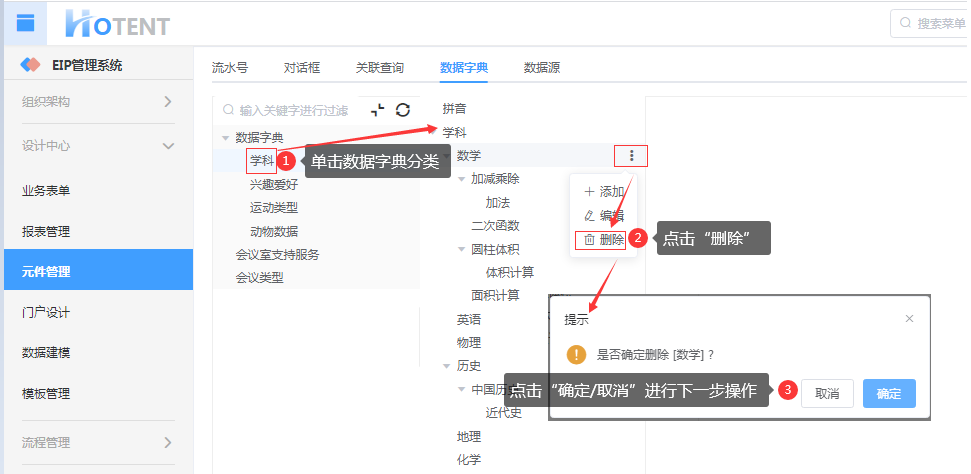Select the 英语 dictionary item
The image size is (971, 474).
tap(469, 320)
